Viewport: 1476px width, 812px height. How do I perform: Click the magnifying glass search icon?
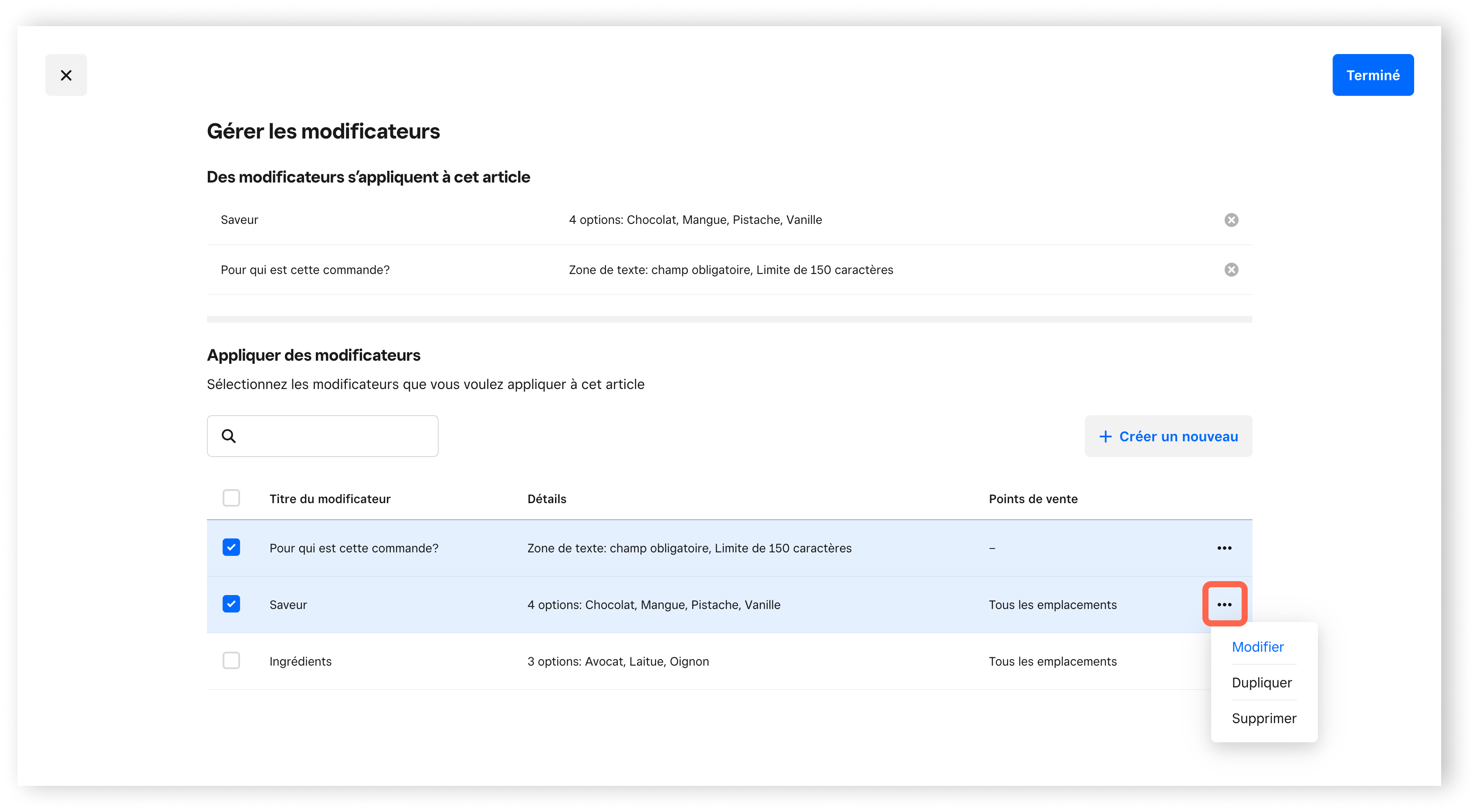(229, 436)
